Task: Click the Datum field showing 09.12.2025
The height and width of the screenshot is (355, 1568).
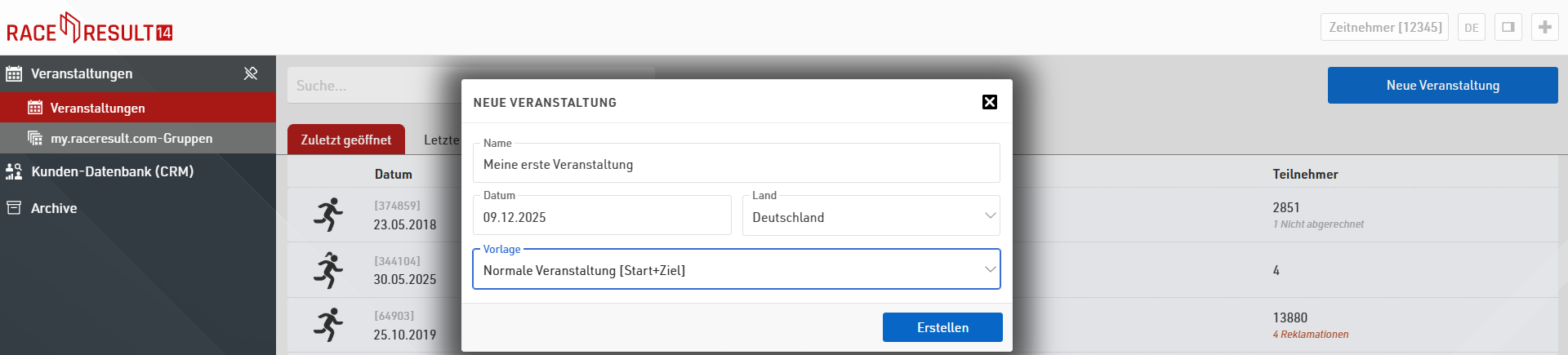Action: [x=602, y=217]
